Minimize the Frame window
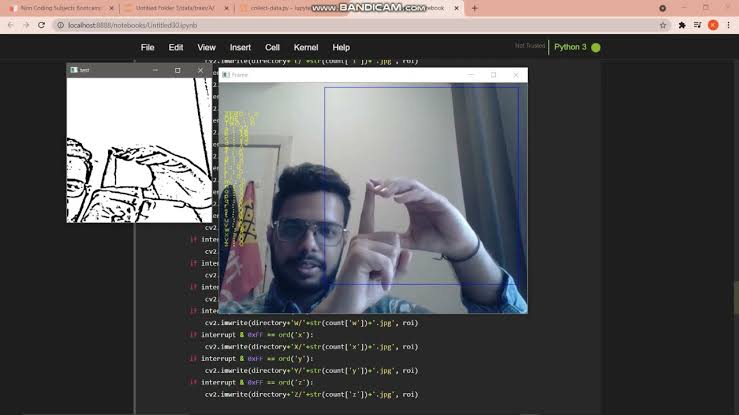The image size is (739, 415). point(471,74)
